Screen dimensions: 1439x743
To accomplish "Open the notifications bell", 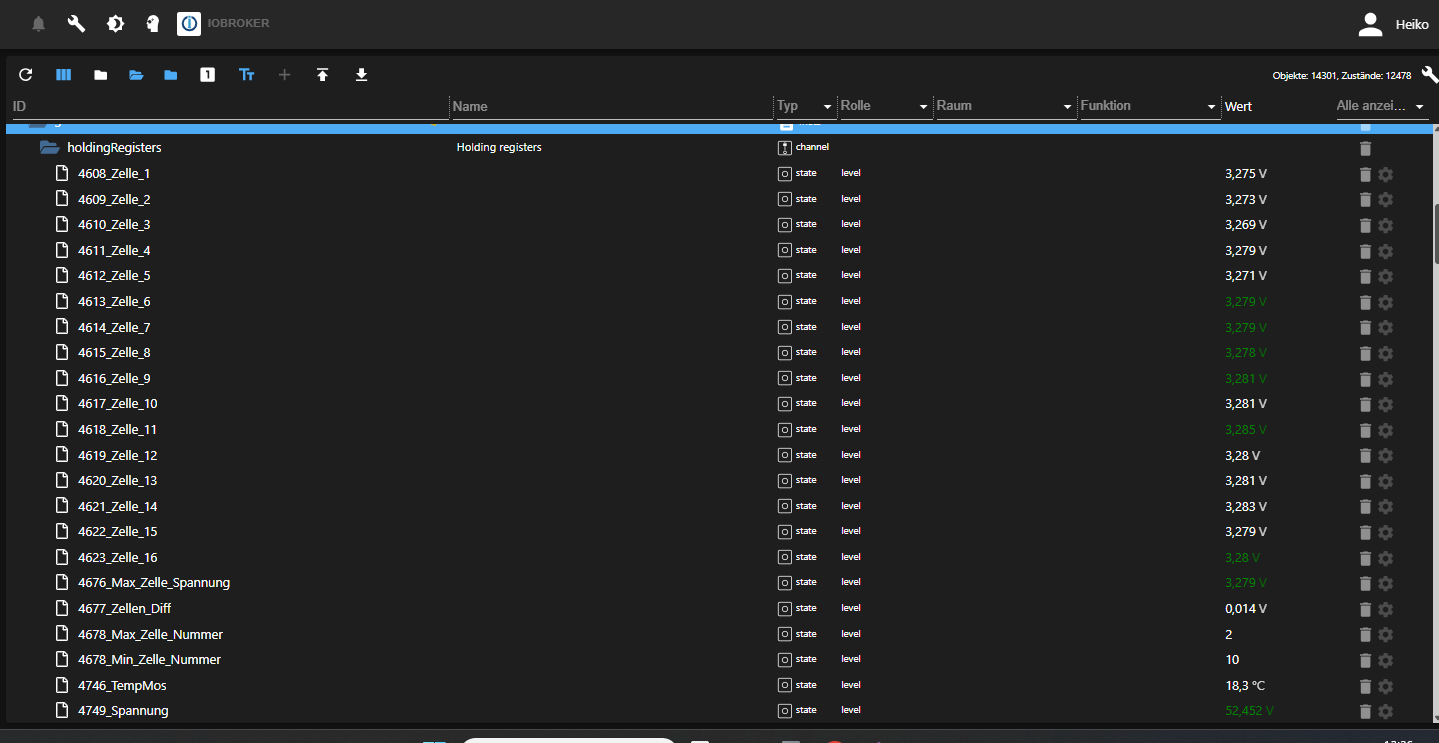I will click(38, 23).
